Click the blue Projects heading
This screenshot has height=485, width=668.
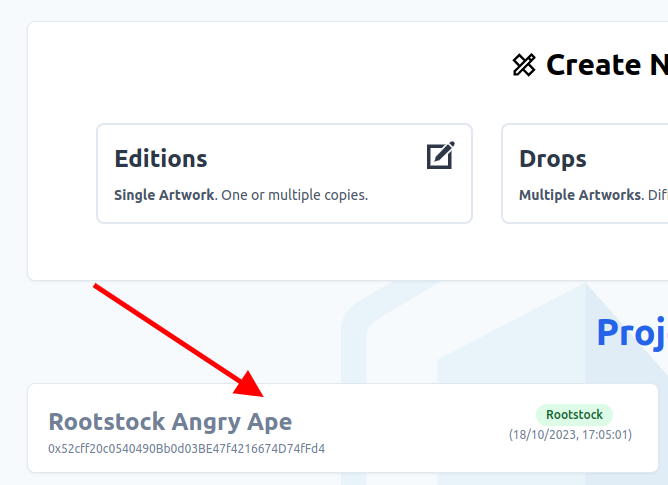pyautogui.click(x=633, y=334)
